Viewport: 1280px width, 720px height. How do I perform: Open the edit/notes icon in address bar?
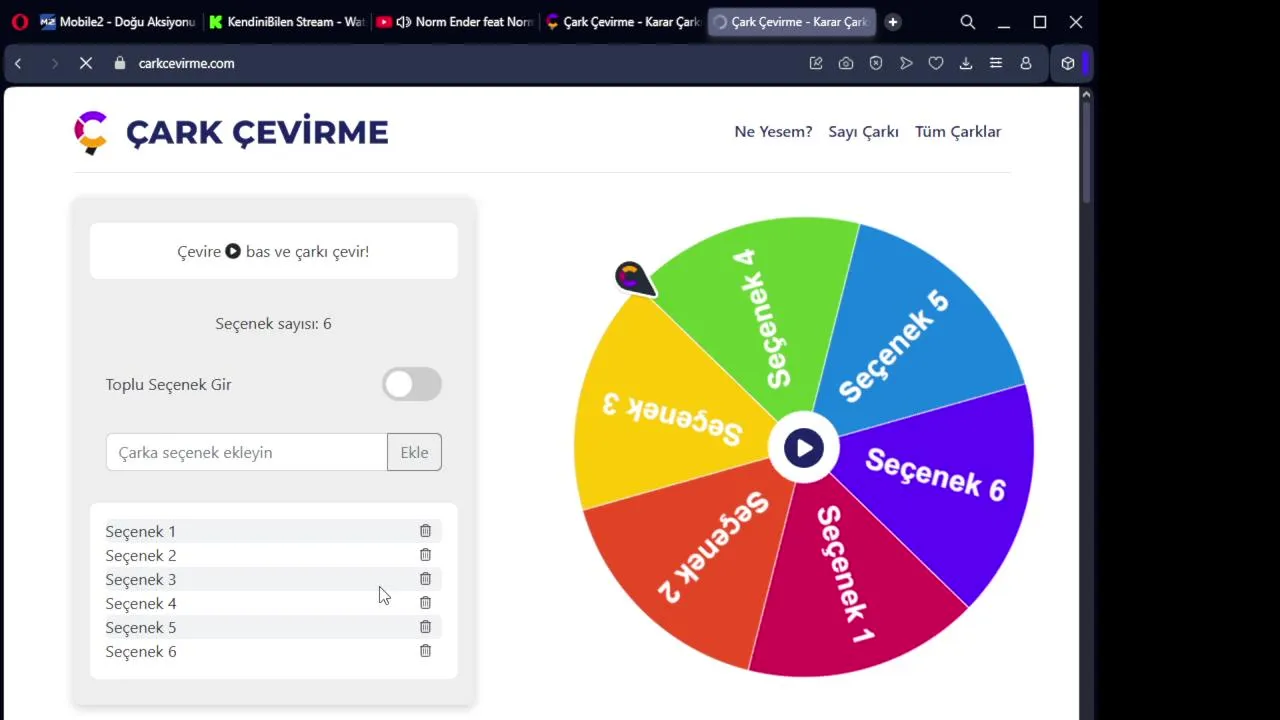coord(816,63)
